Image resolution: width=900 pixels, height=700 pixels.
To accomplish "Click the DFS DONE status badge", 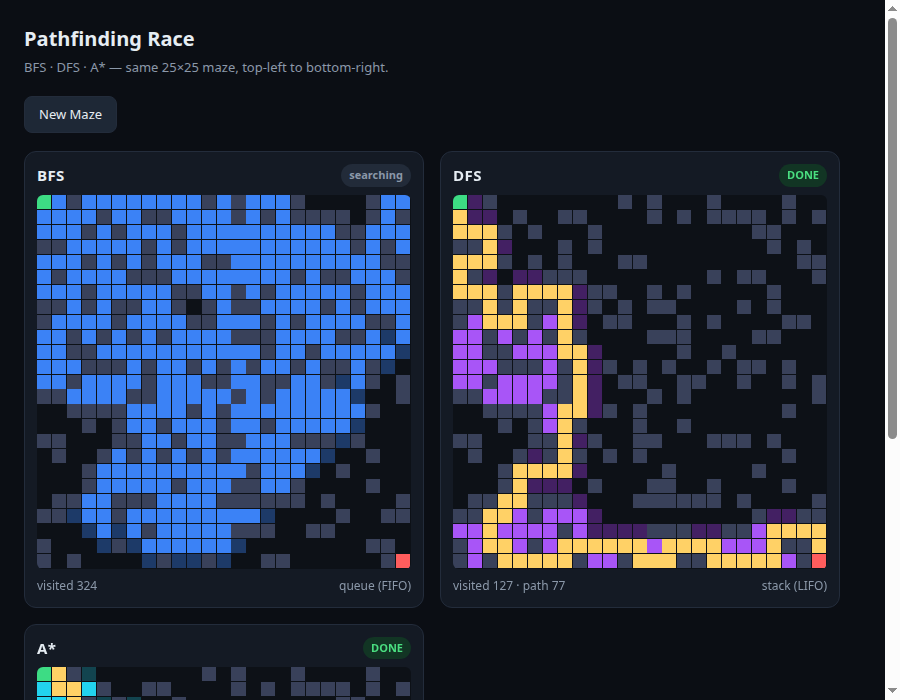I will tap(802, 176).
